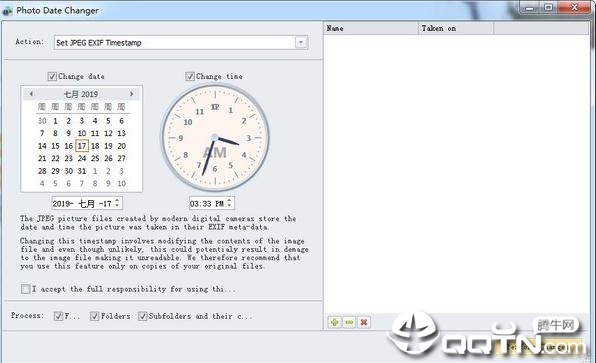Viewport: 596px width, 363px height.
Task: Click the red X clear list icon
Action: [x=364, y=322]
